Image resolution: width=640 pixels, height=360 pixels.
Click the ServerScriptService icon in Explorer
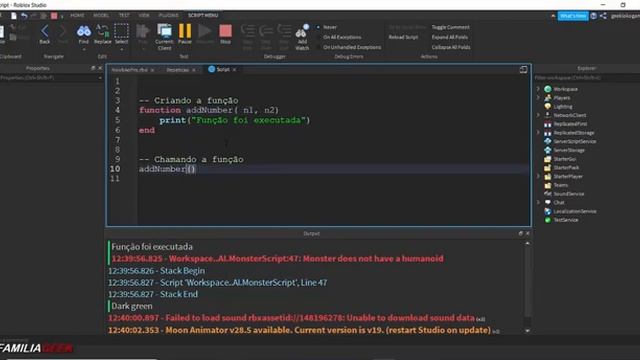548,141
